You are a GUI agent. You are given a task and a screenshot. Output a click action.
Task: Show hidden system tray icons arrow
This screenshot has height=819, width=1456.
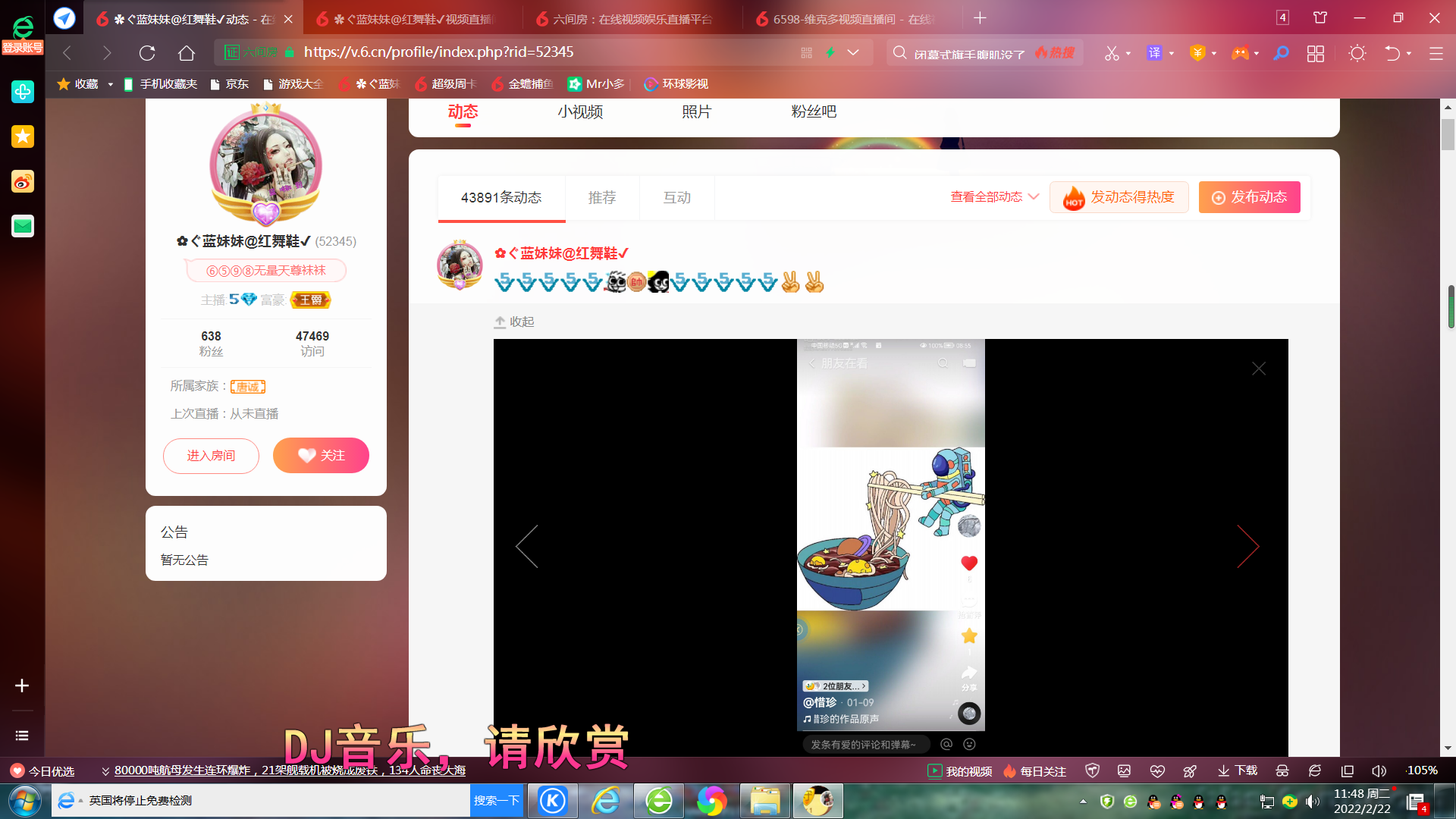point(1083,802)
